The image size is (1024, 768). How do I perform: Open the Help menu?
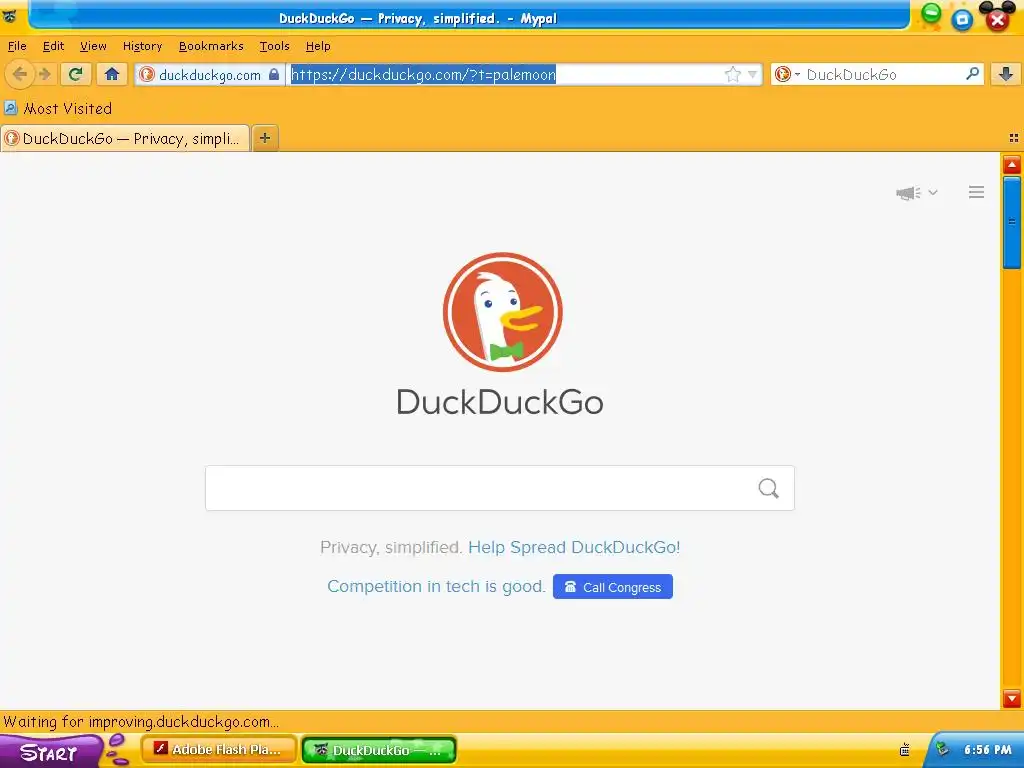click(318, 46)
